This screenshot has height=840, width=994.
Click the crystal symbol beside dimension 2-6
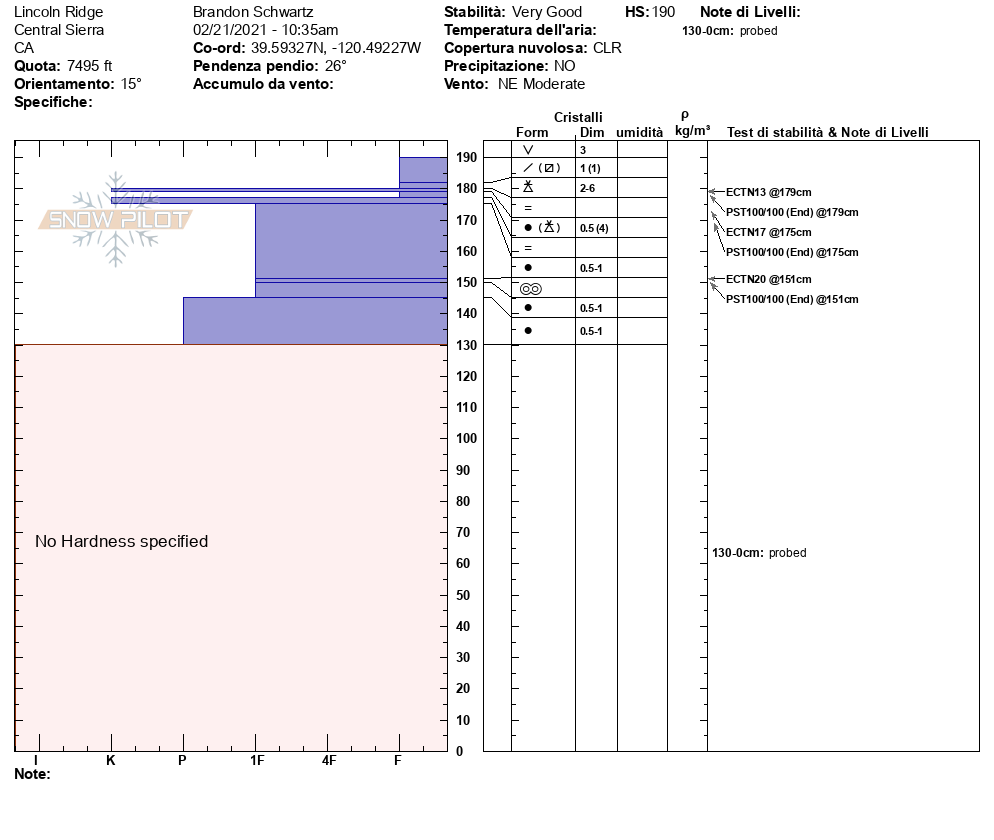coord(528,187)
